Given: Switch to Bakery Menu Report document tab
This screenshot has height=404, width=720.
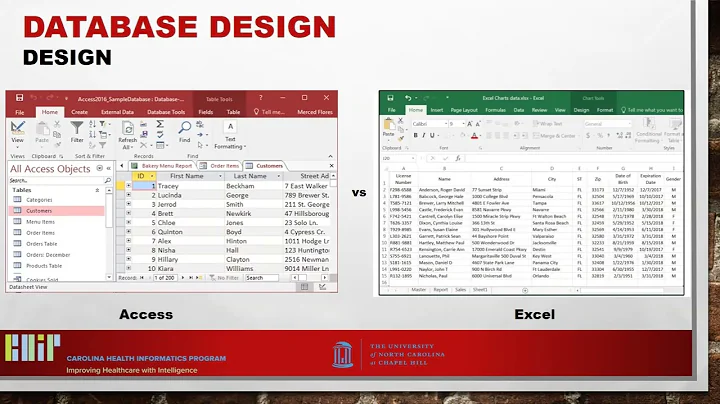Looking at the screenshot, I should coord(162,166).
